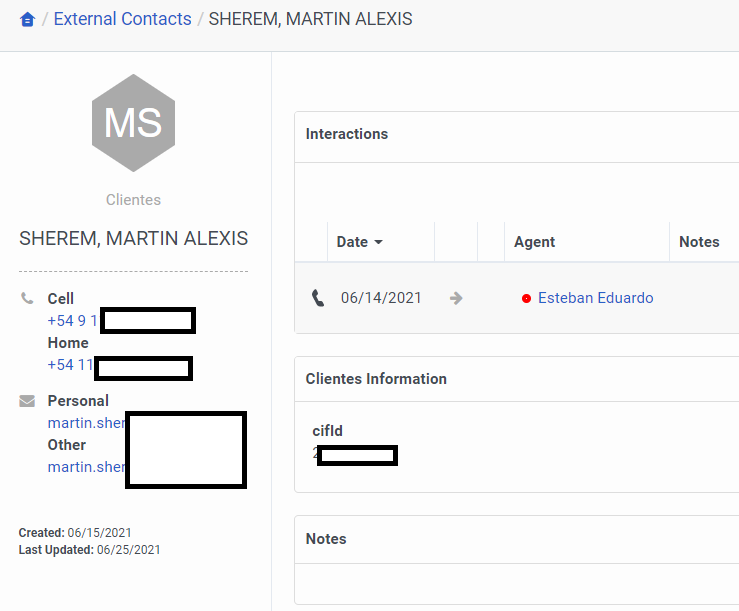Click the MS hexagon avatar

133,123
